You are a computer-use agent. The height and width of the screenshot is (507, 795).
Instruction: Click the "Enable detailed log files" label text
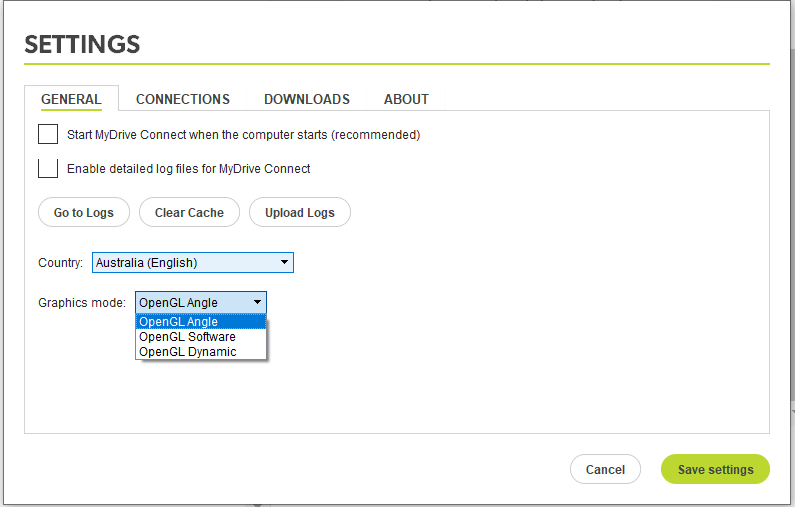189,169
